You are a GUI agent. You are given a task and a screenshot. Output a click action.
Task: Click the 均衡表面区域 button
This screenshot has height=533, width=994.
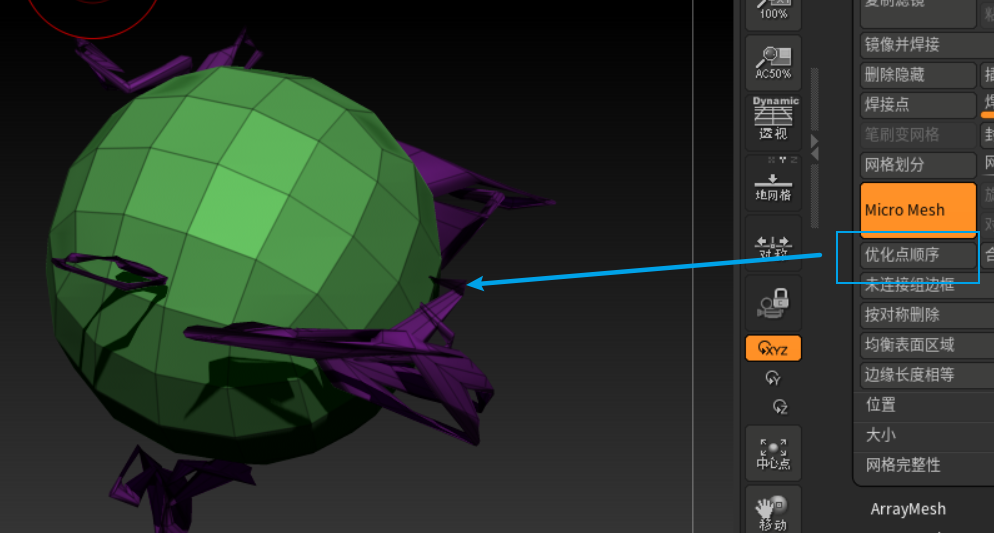tap(927, 345)
